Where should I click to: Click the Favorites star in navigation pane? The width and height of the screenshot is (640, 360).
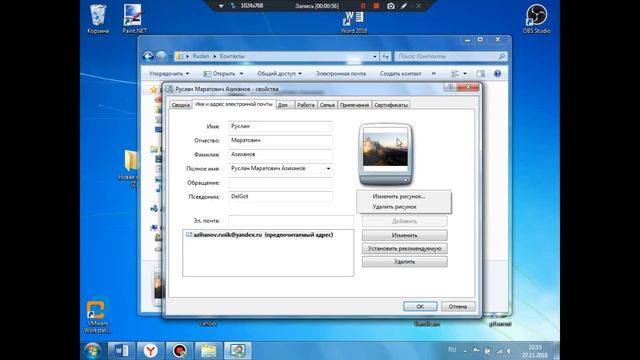[153, 89]
